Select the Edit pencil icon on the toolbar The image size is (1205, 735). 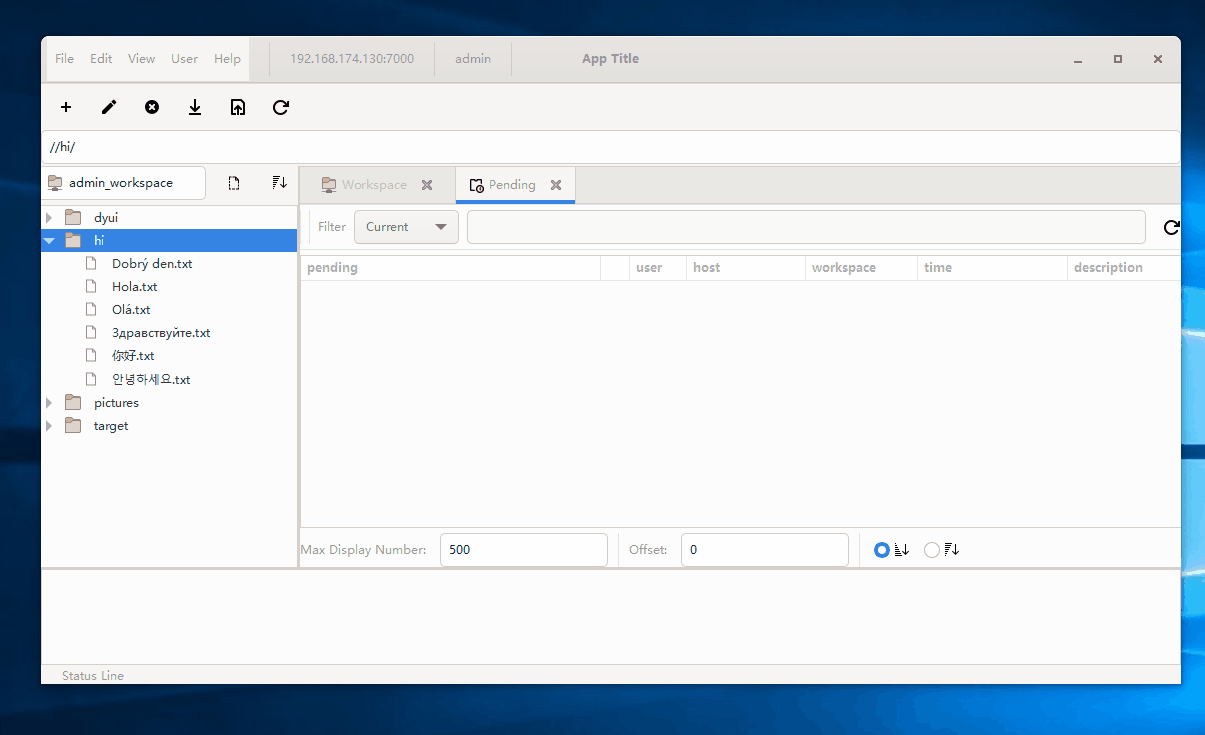click(x=109, y=107)
